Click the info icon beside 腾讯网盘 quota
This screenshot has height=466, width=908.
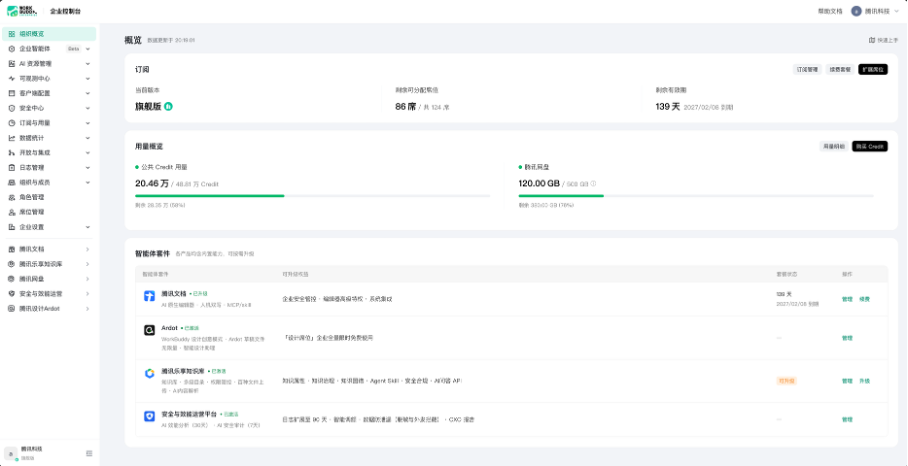(x=593, y=184)
